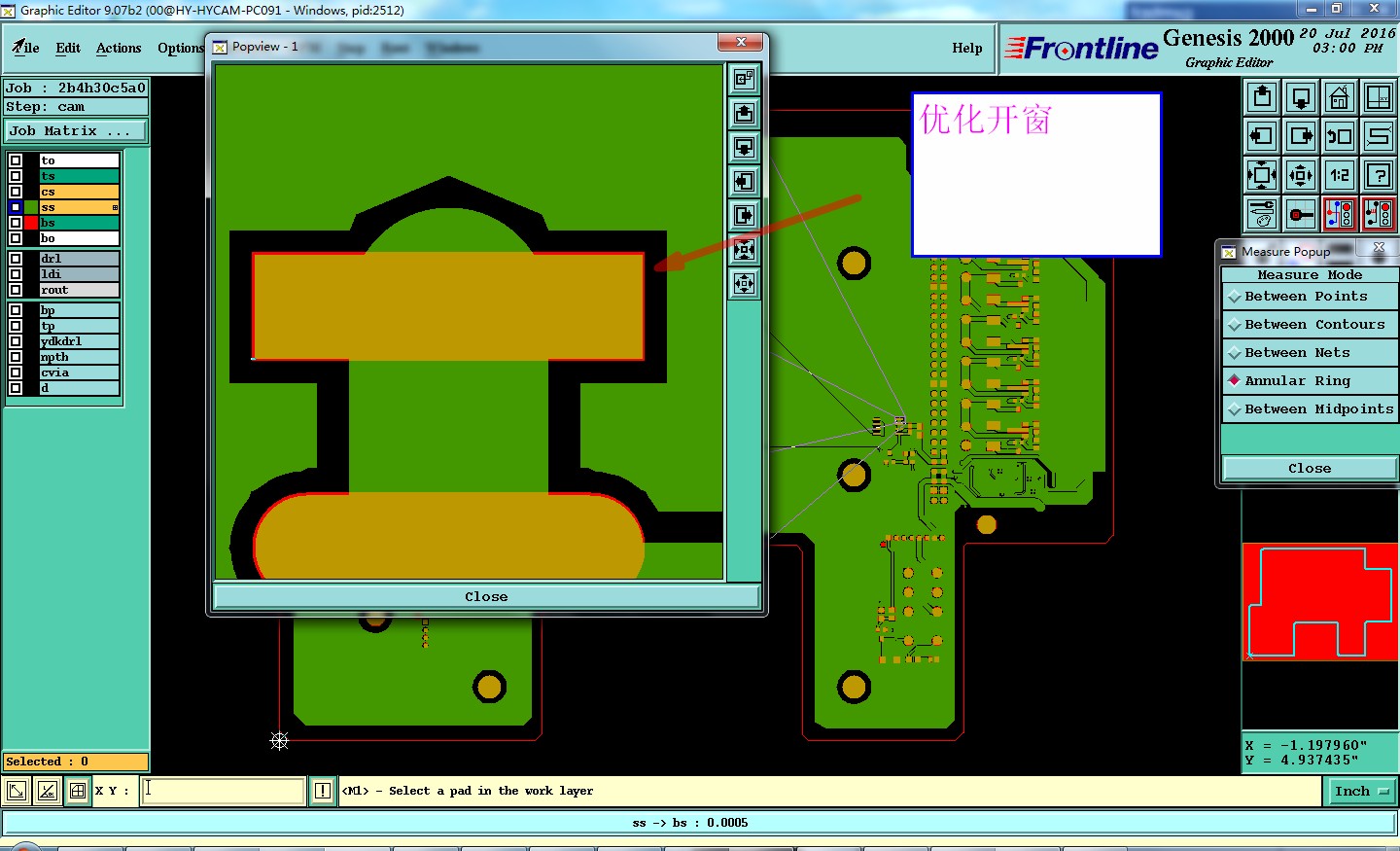Pan the main view right using the toolbar
Viewport: 1400px width, 851px height.
pos(1301,136)
